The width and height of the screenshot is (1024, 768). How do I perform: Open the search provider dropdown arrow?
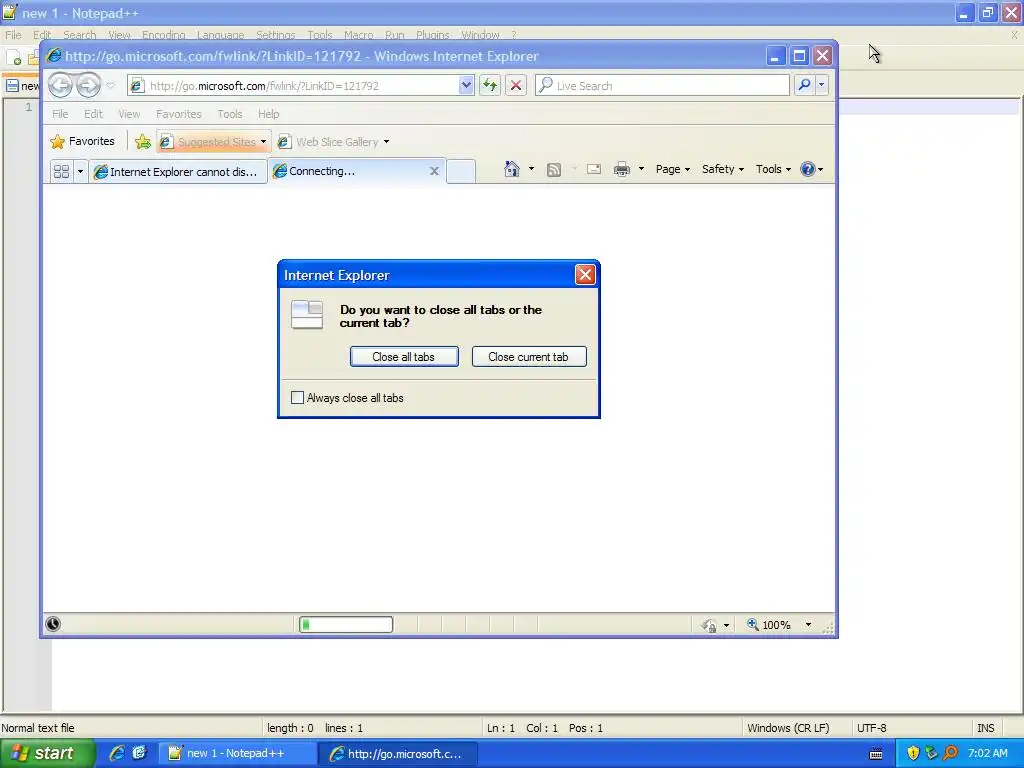(822, 85)
